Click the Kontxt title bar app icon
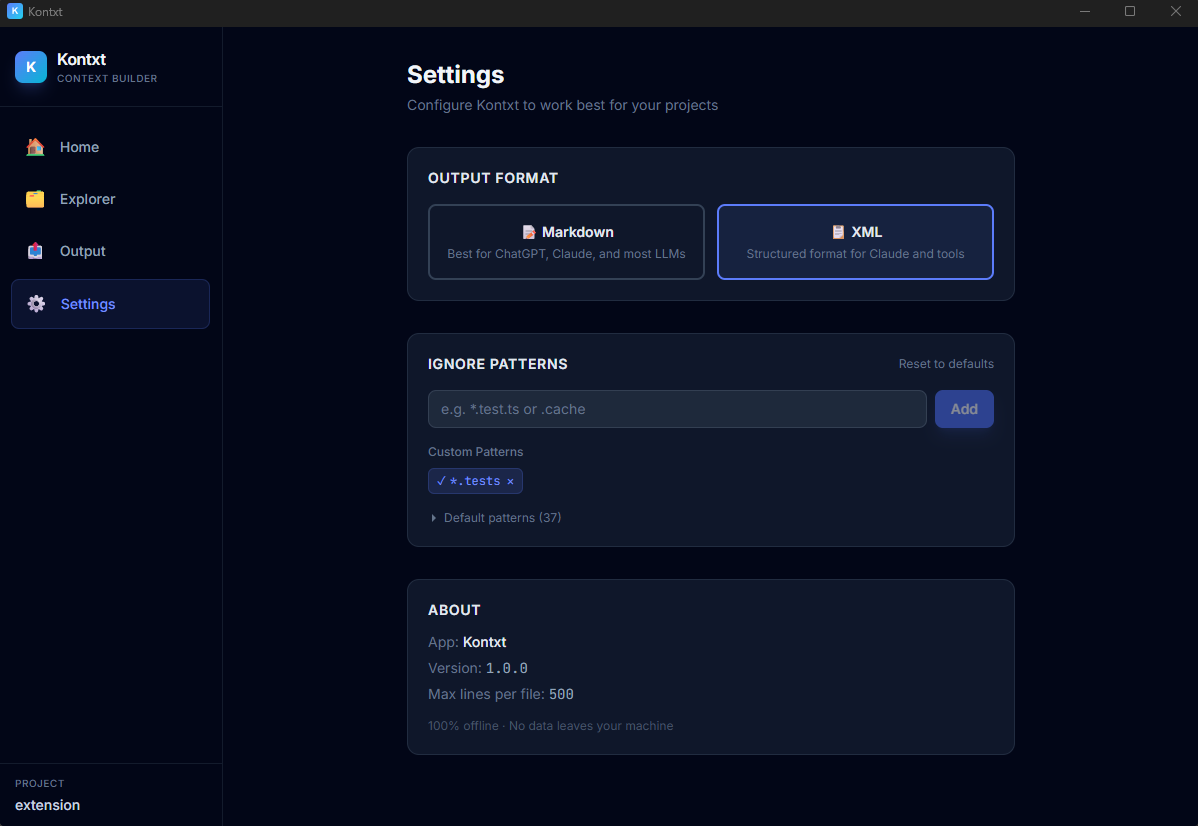The height and width of the screenshot is (826, 1198). click(x=15, y=11)
